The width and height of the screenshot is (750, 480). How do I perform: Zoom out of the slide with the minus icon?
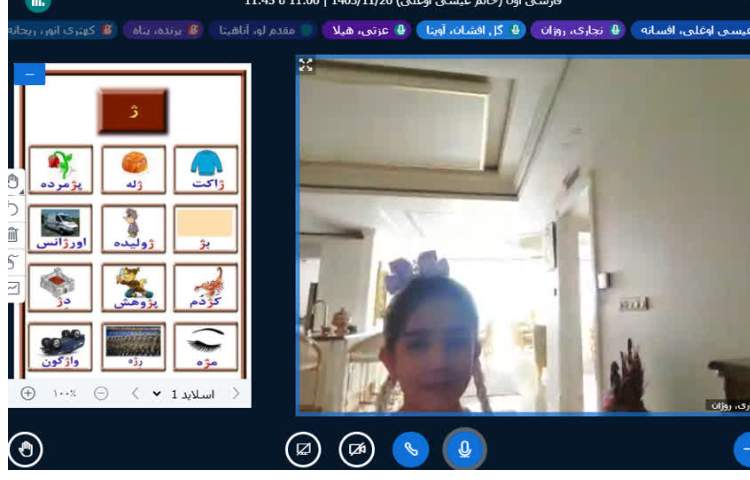tap(101, 393)
